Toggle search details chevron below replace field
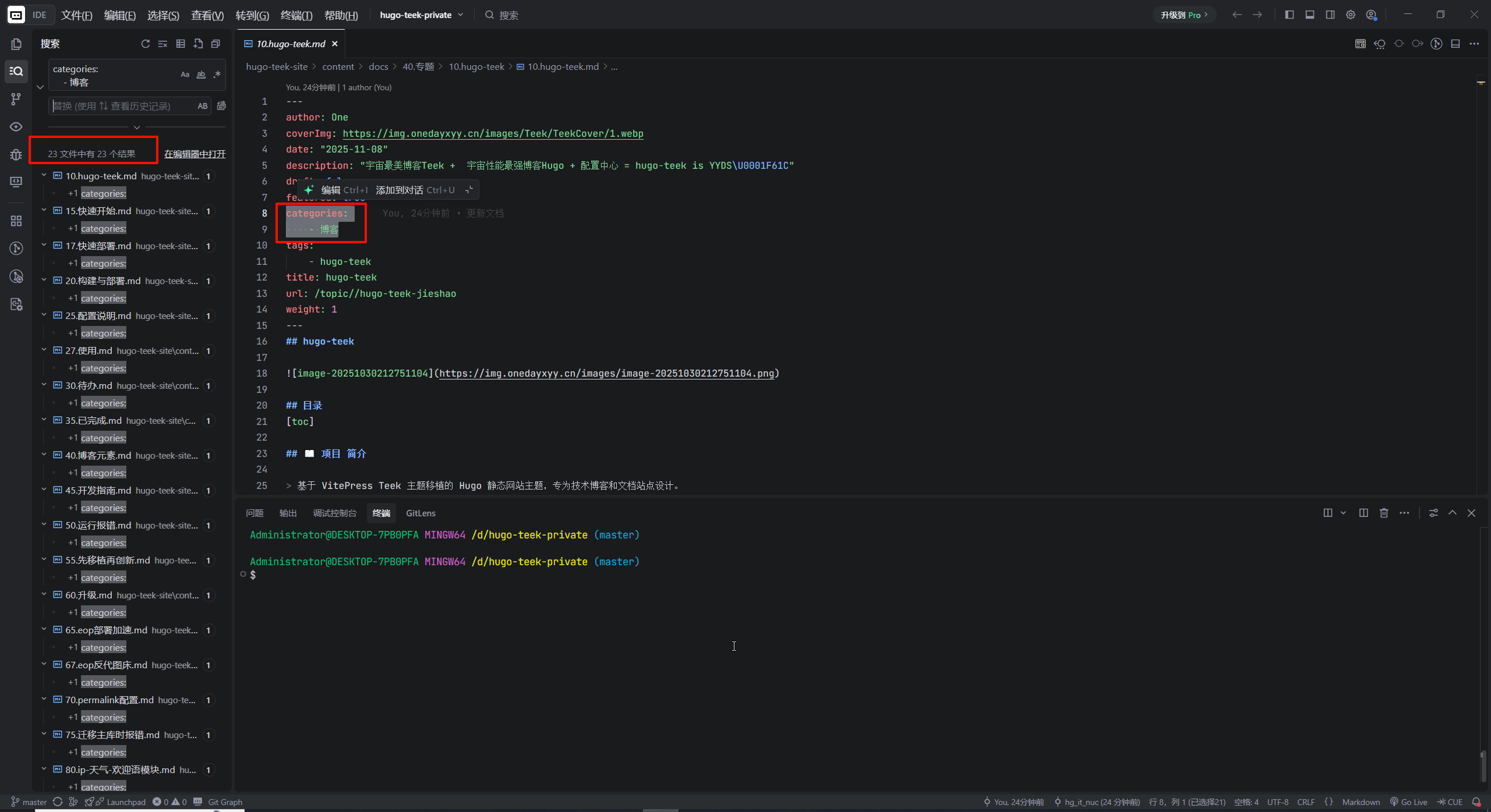Image resolution: width=1491 pixels, height=812 pixels. pos(137,127)
